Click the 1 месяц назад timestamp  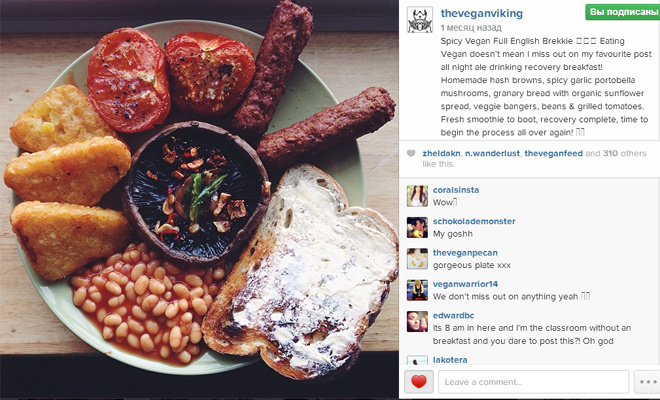click(x=471, y=28)
